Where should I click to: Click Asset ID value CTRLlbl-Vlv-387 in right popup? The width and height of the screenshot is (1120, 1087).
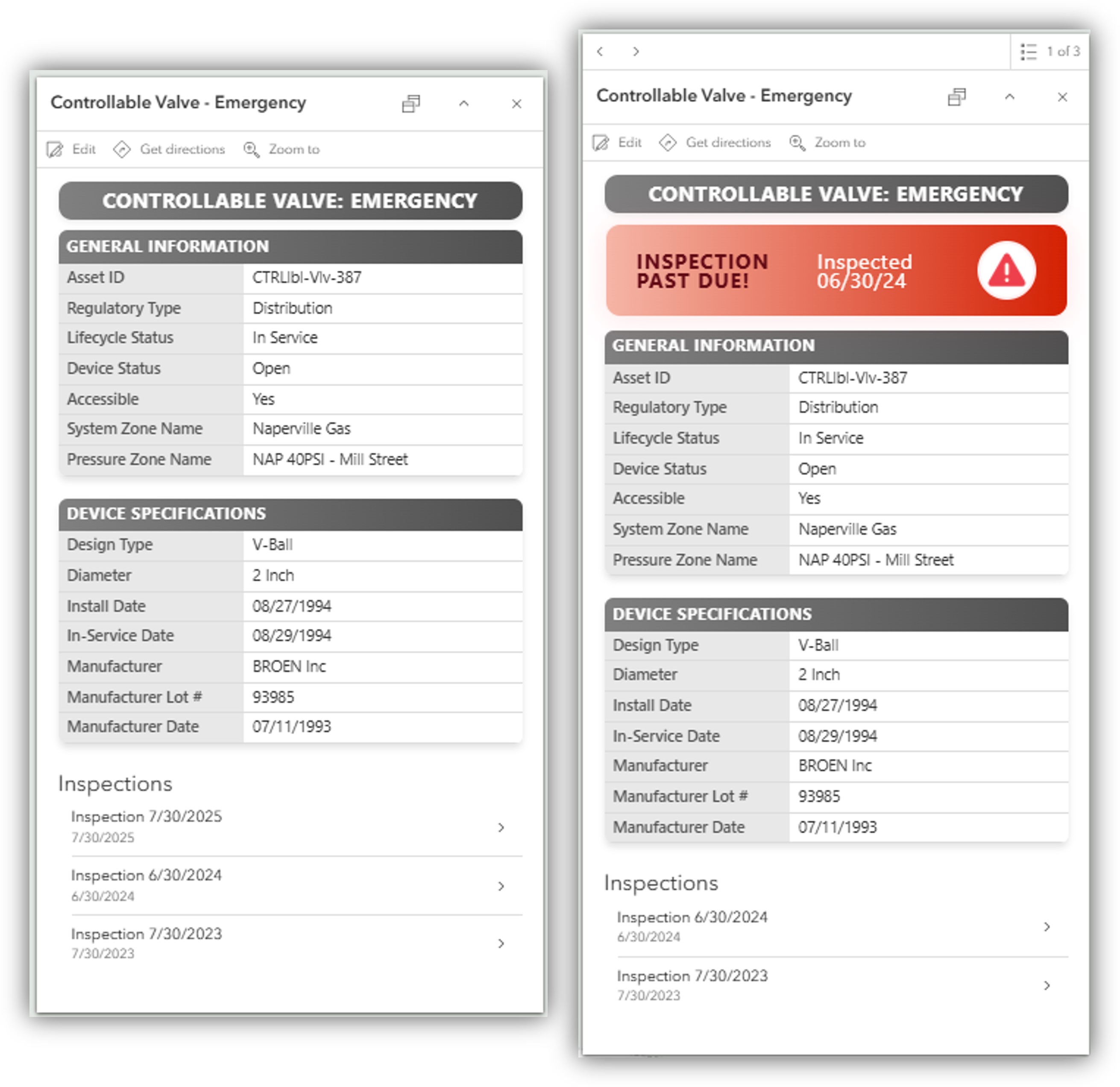853,378
